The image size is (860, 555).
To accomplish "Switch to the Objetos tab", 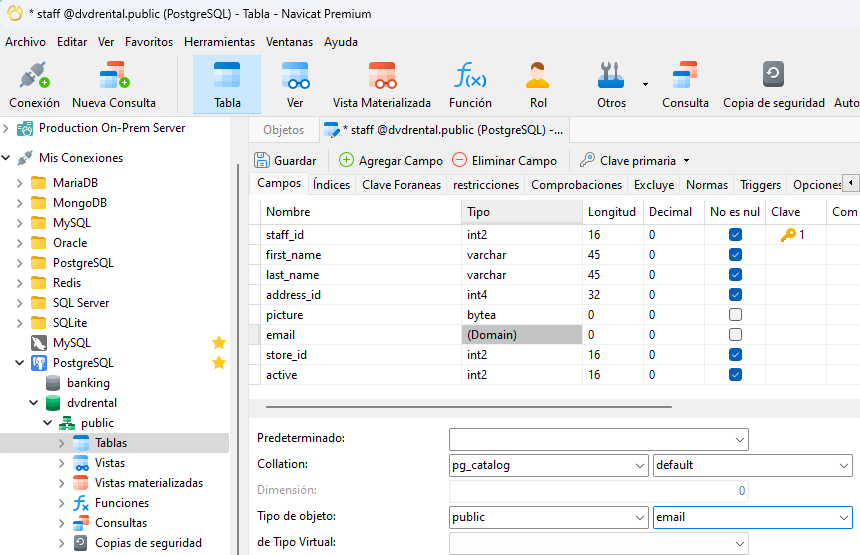I will (284, 130).
